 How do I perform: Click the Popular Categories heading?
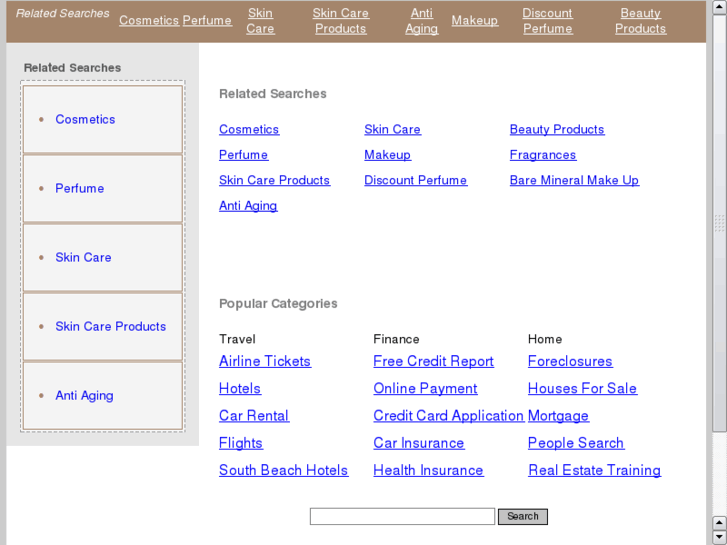coord(278,304)
